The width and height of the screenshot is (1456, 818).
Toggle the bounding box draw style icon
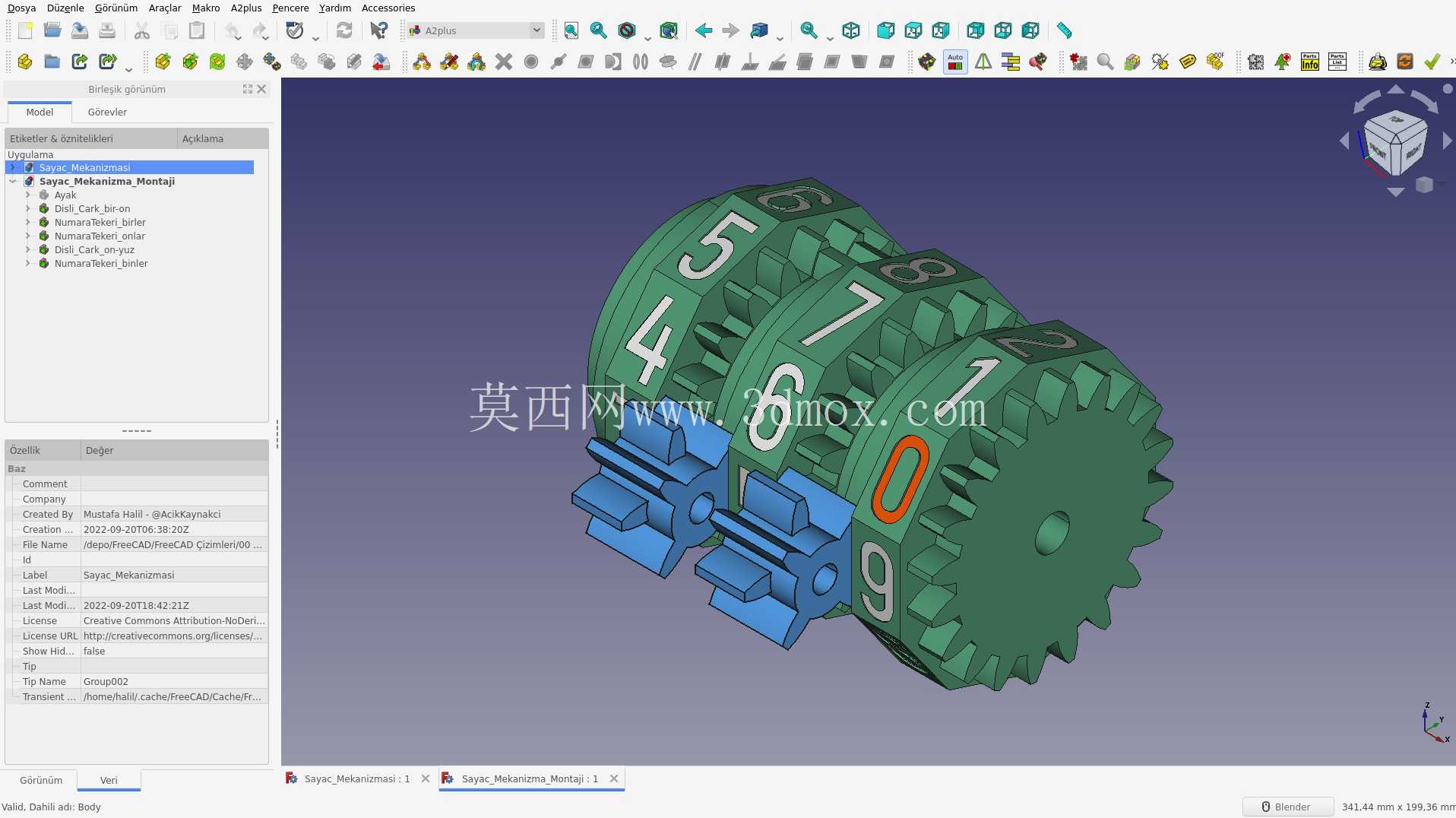(669, 30)
